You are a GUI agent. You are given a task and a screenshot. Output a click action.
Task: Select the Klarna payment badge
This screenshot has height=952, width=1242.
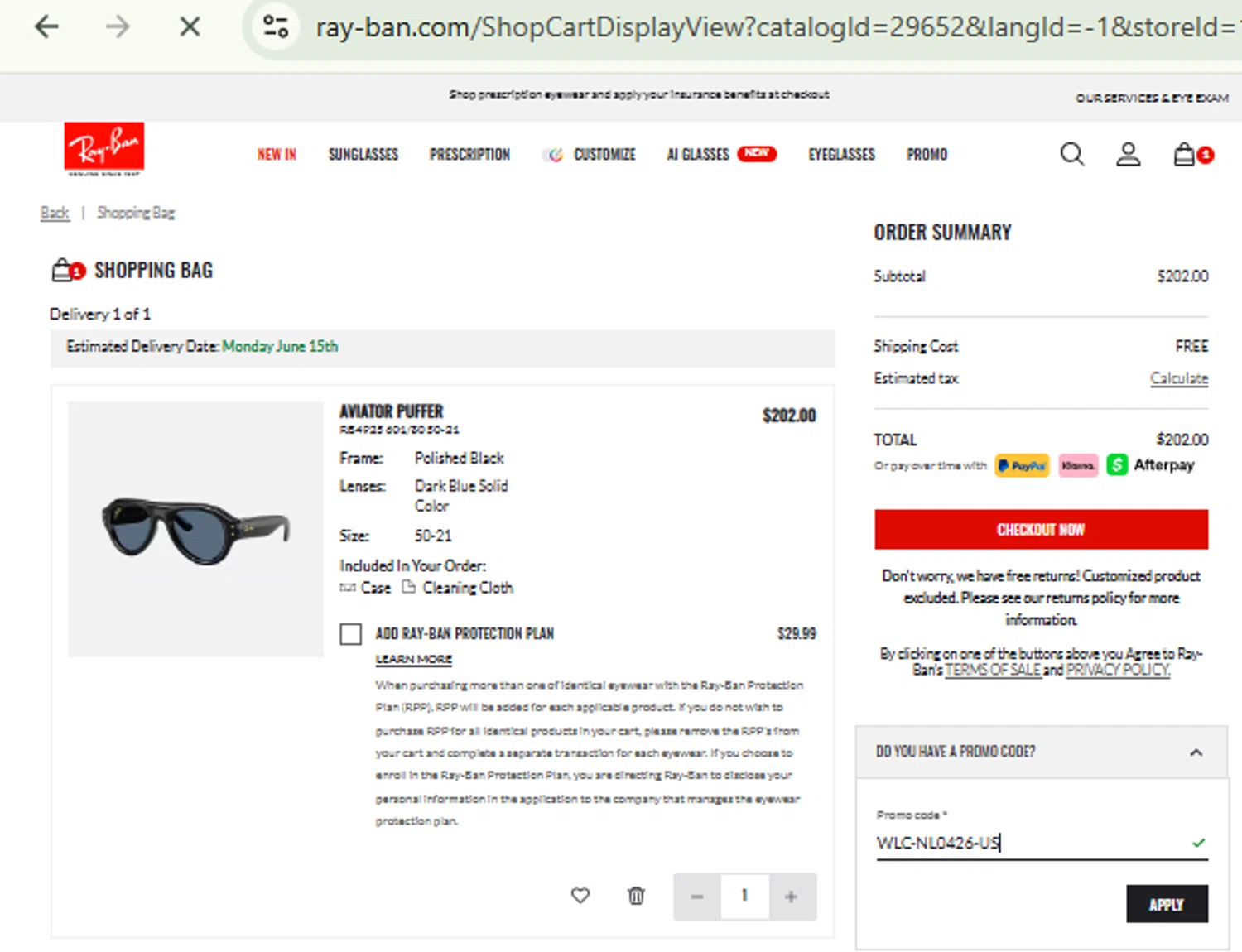tap(1078, 465)
